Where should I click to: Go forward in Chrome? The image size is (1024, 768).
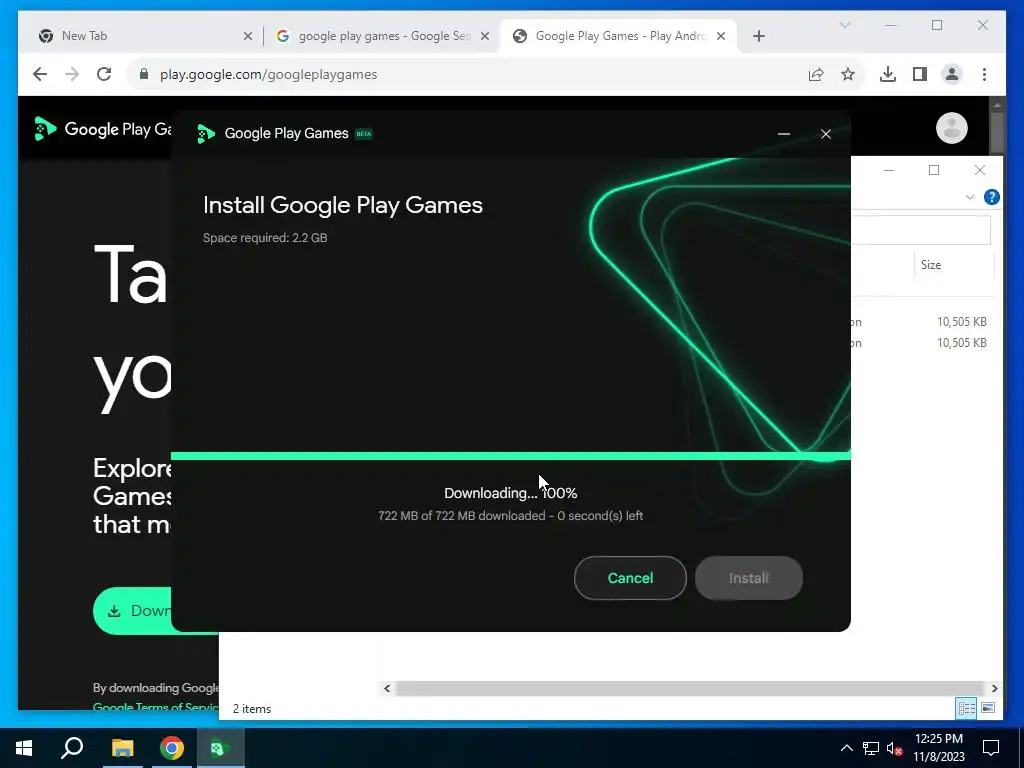coord(72,74)
